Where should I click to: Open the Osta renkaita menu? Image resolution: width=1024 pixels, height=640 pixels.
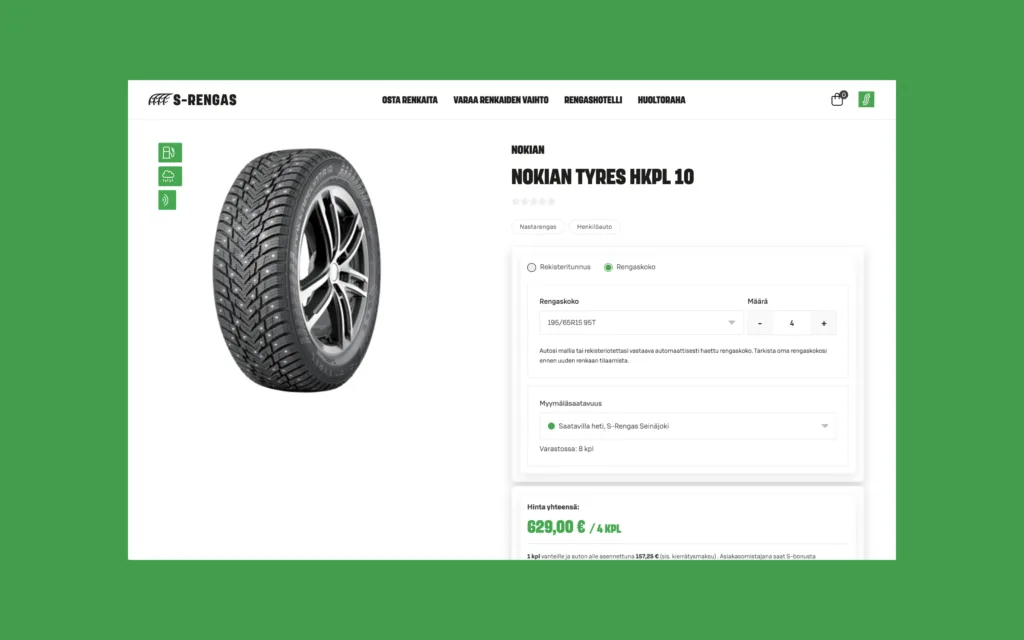(409, 100)
